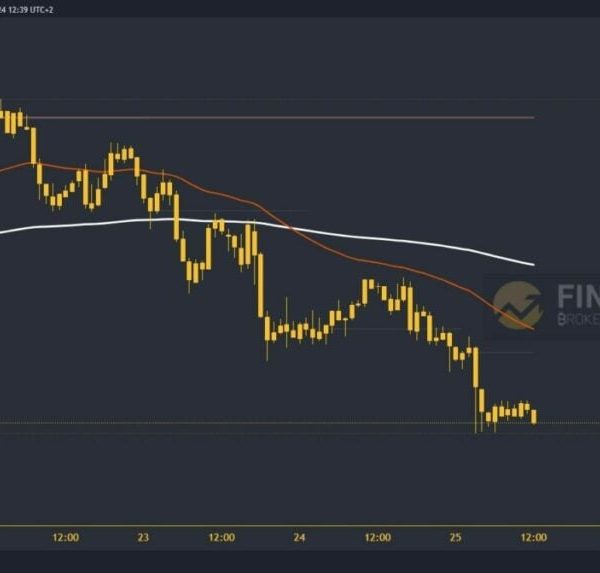Click the yellow time axis baseline

(300, 526)
